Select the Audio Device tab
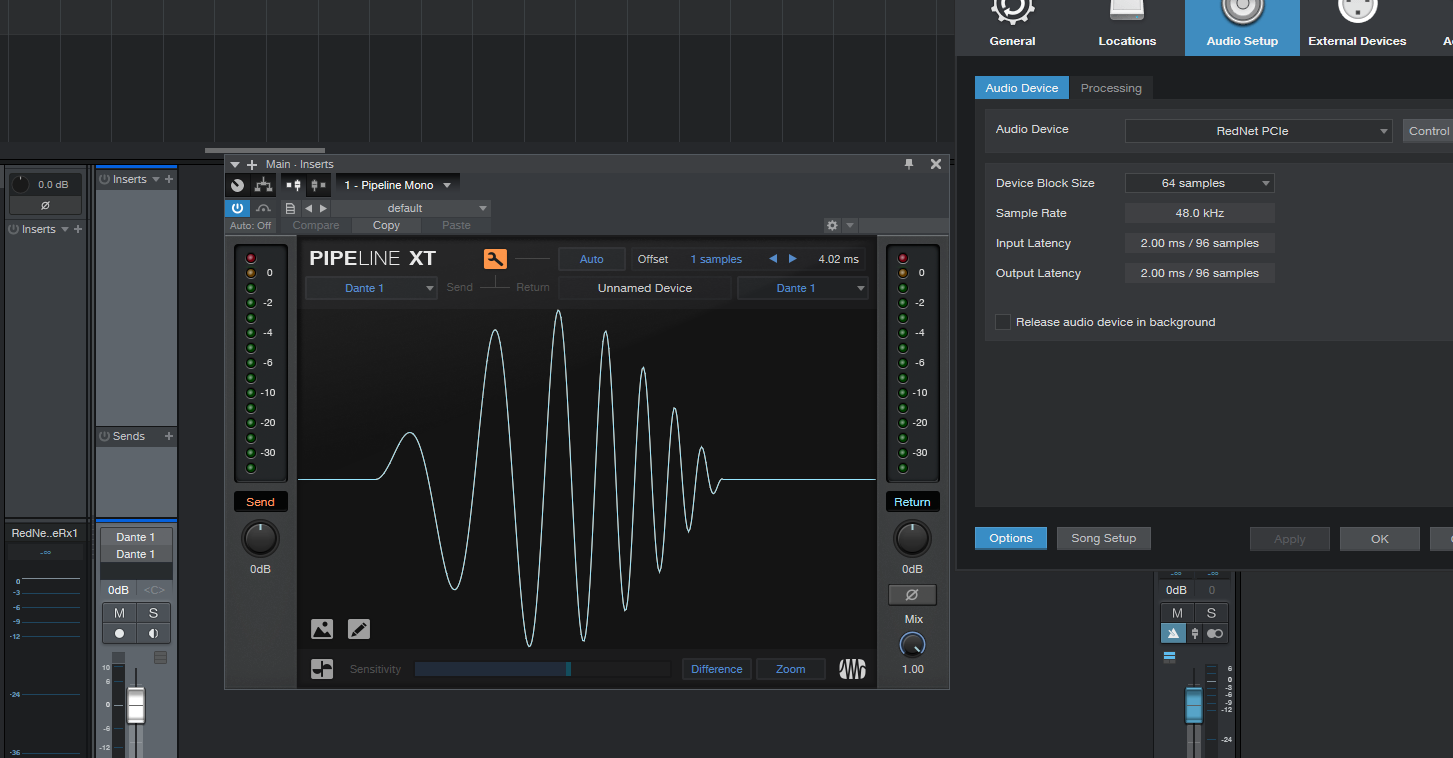This screenshot has width=1453, height=758. pos(1022,88)
